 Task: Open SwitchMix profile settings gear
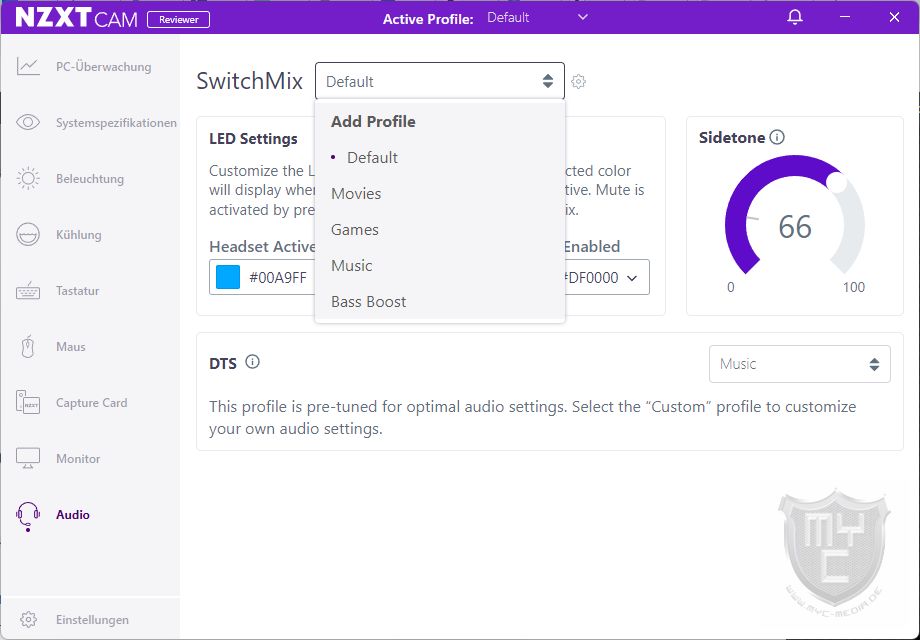click(x=579, y=82)
